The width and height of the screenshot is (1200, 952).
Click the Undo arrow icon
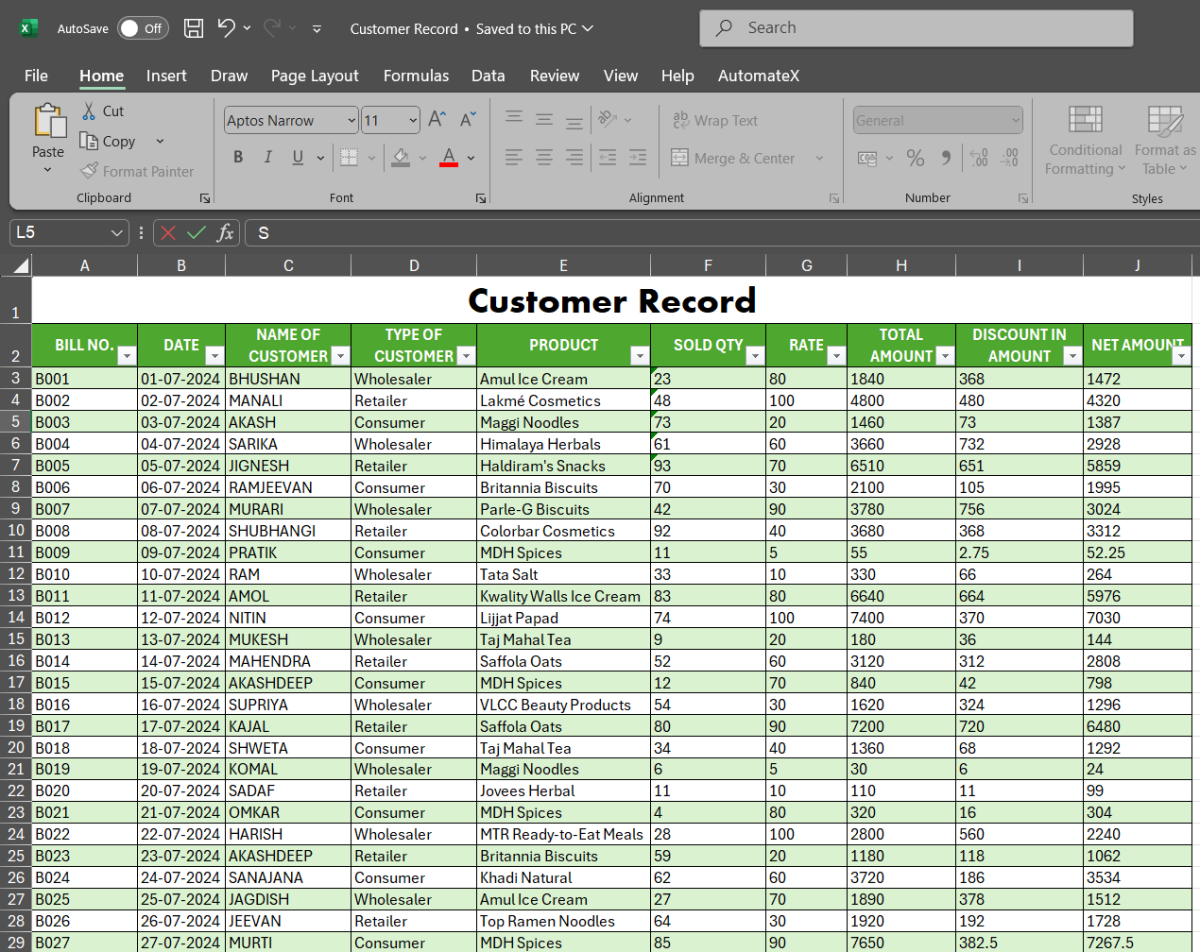pos(227,29)
